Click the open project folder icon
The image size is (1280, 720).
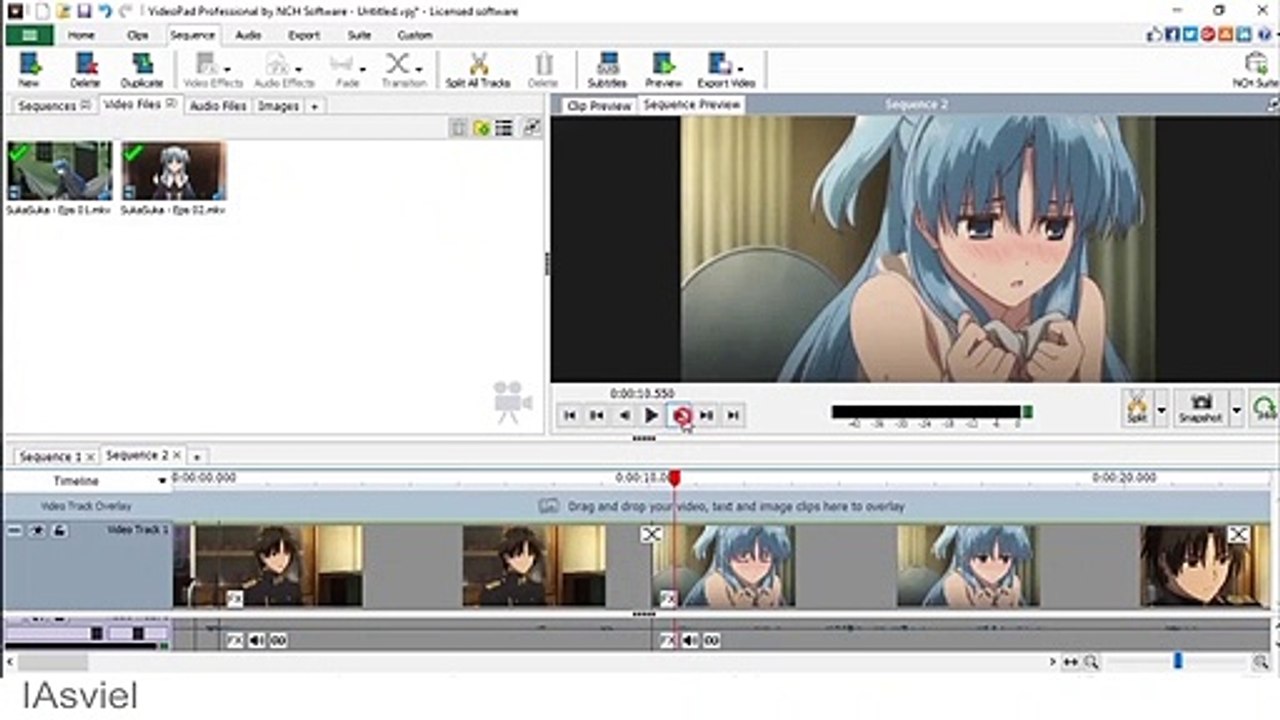(62, 10)
